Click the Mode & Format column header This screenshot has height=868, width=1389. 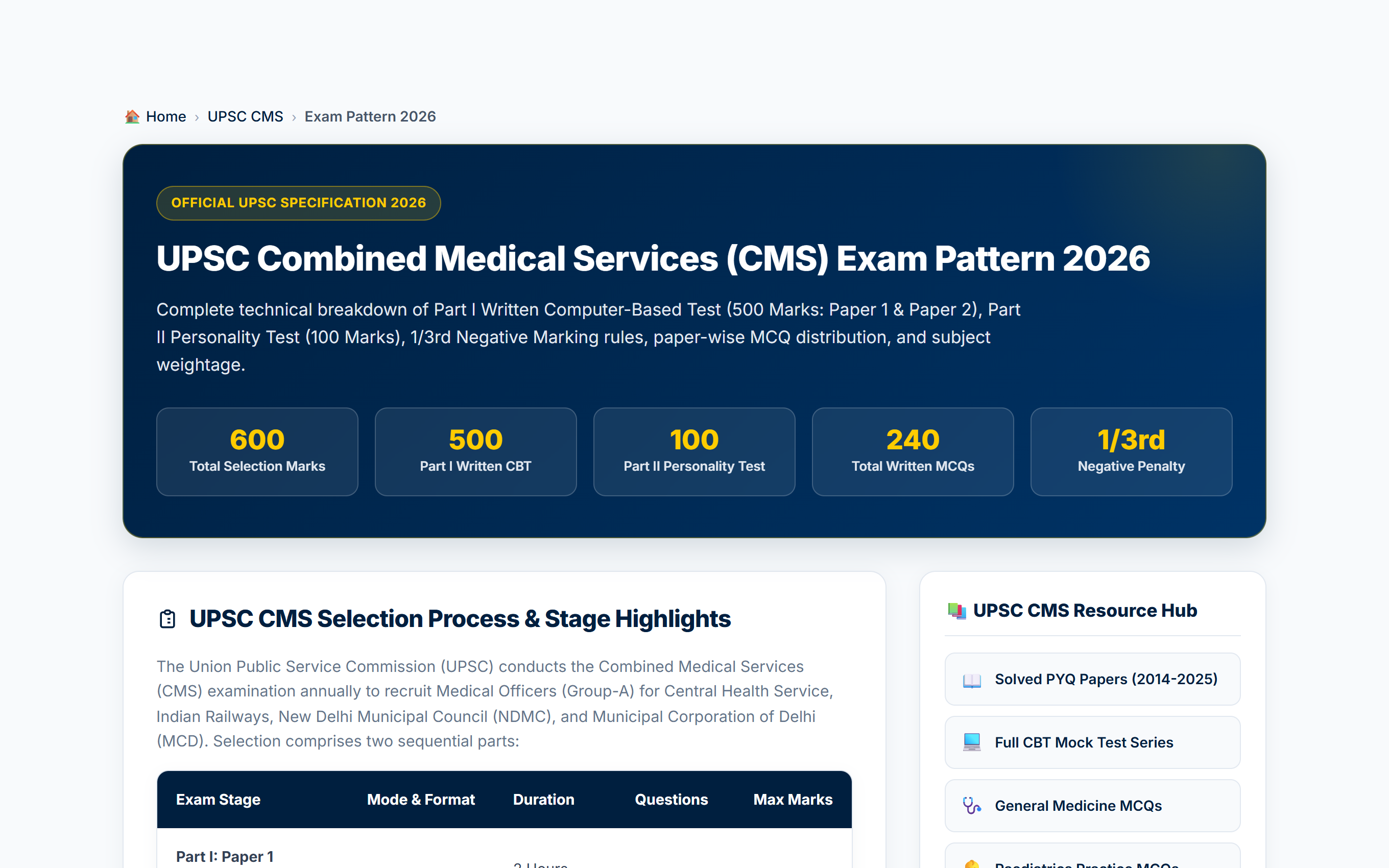click(x=421, y=800)
